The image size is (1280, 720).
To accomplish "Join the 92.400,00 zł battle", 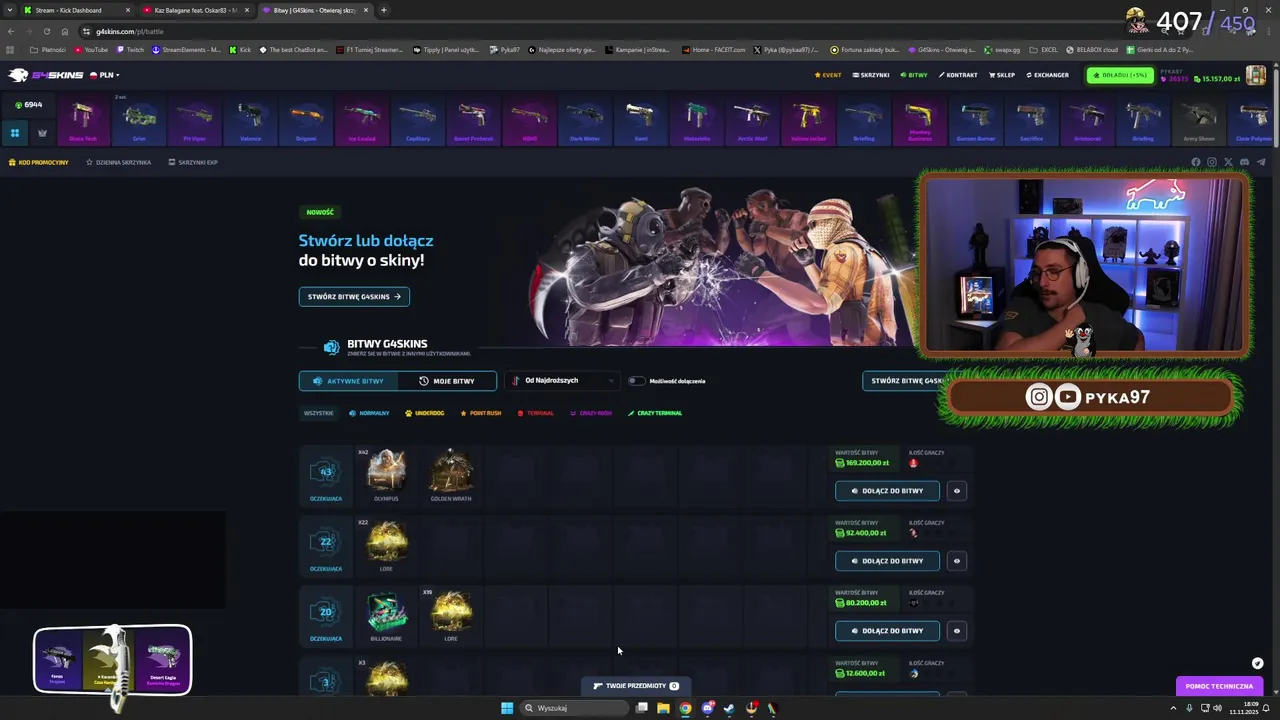I will click(x=887, y=561).
